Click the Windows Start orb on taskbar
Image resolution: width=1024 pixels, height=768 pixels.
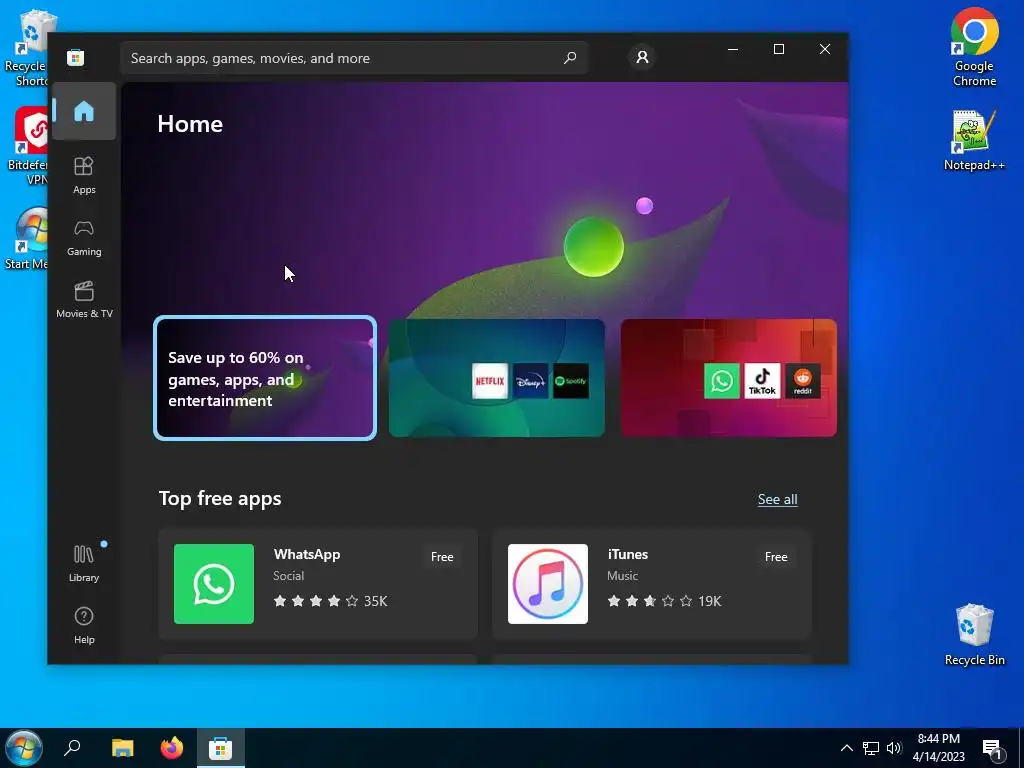click(x=24, y=748)
